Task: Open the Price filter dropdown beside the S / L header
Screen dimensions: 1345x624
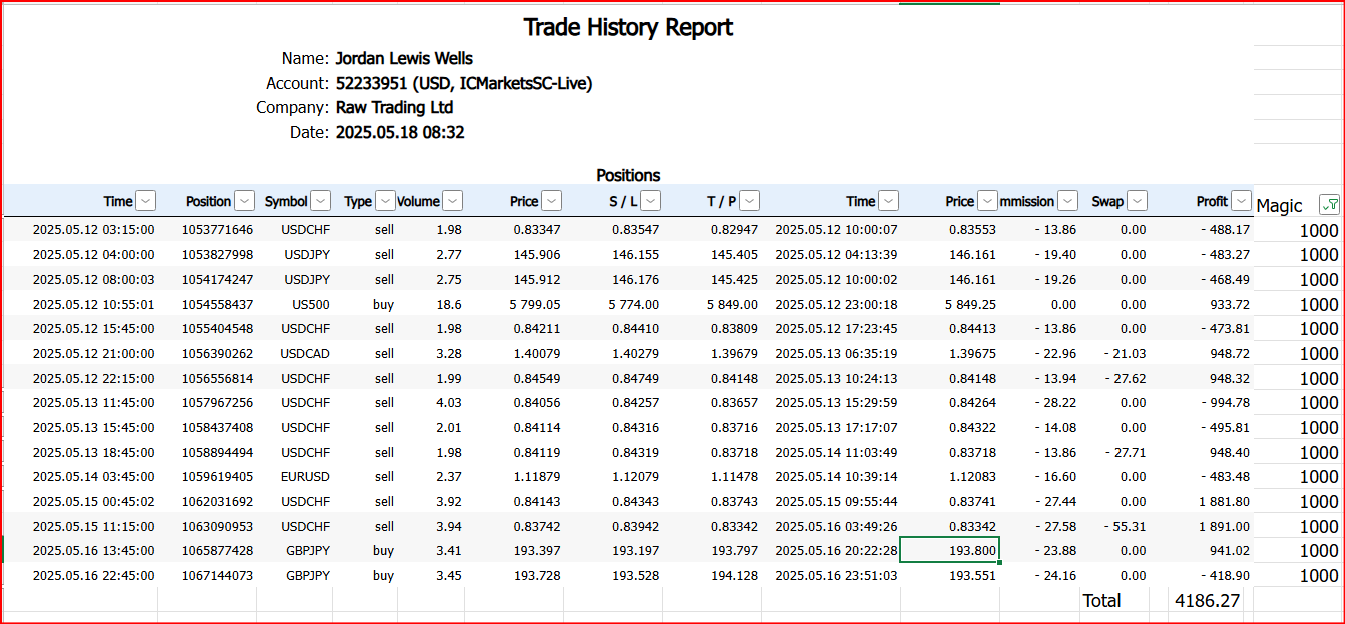Action: (551, 201)
